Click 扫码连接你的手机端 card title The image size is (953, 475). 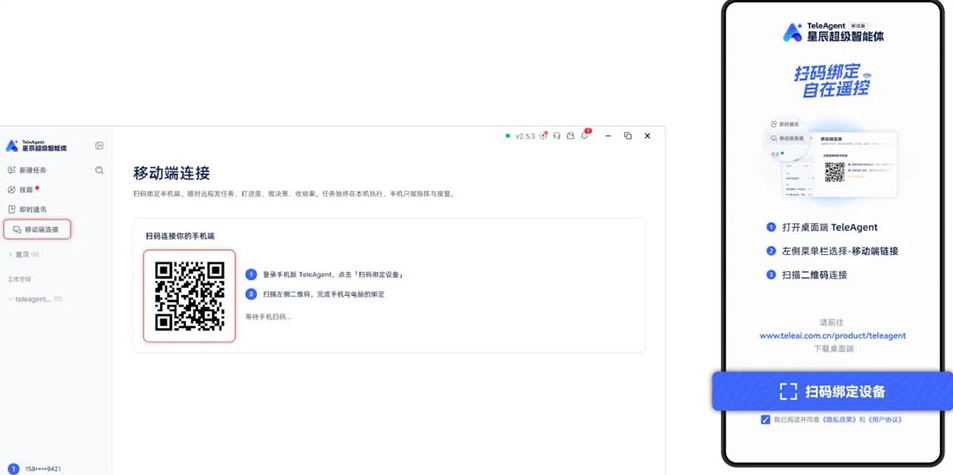click(x=180, y=236)
